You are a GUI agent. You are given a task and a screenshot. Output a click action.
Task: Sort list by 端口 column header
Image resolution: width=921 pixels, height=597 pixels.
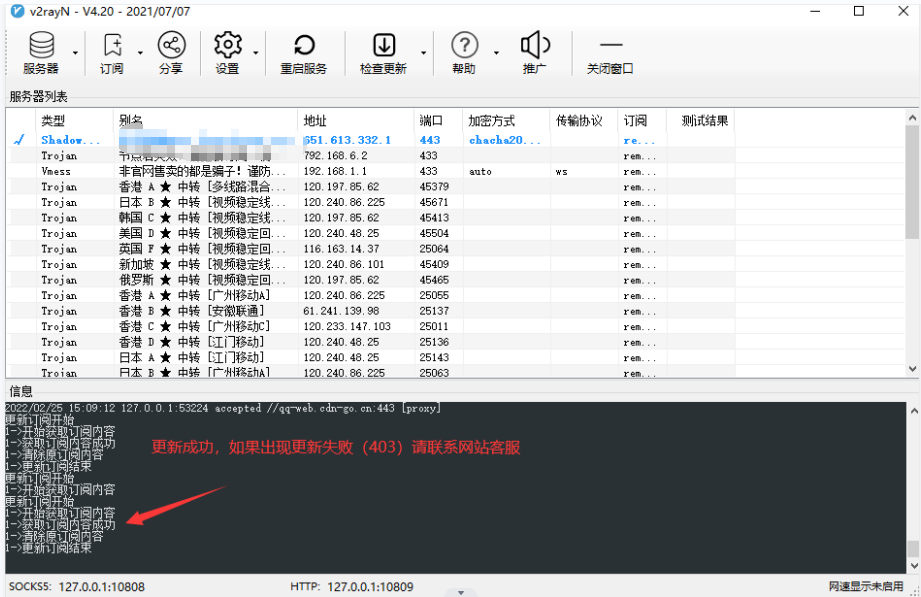pyautogui.click(x=436, y=120)
